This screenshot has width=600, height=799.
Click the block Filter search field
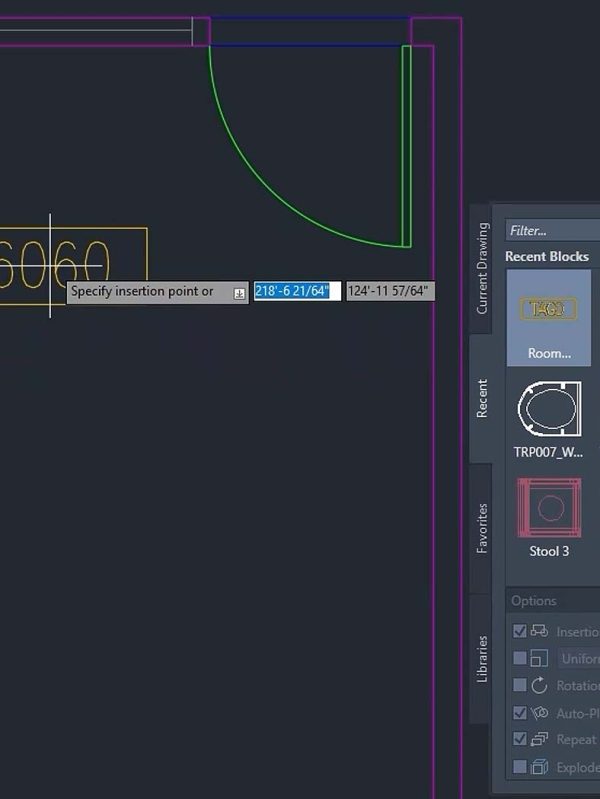(552, 230)
